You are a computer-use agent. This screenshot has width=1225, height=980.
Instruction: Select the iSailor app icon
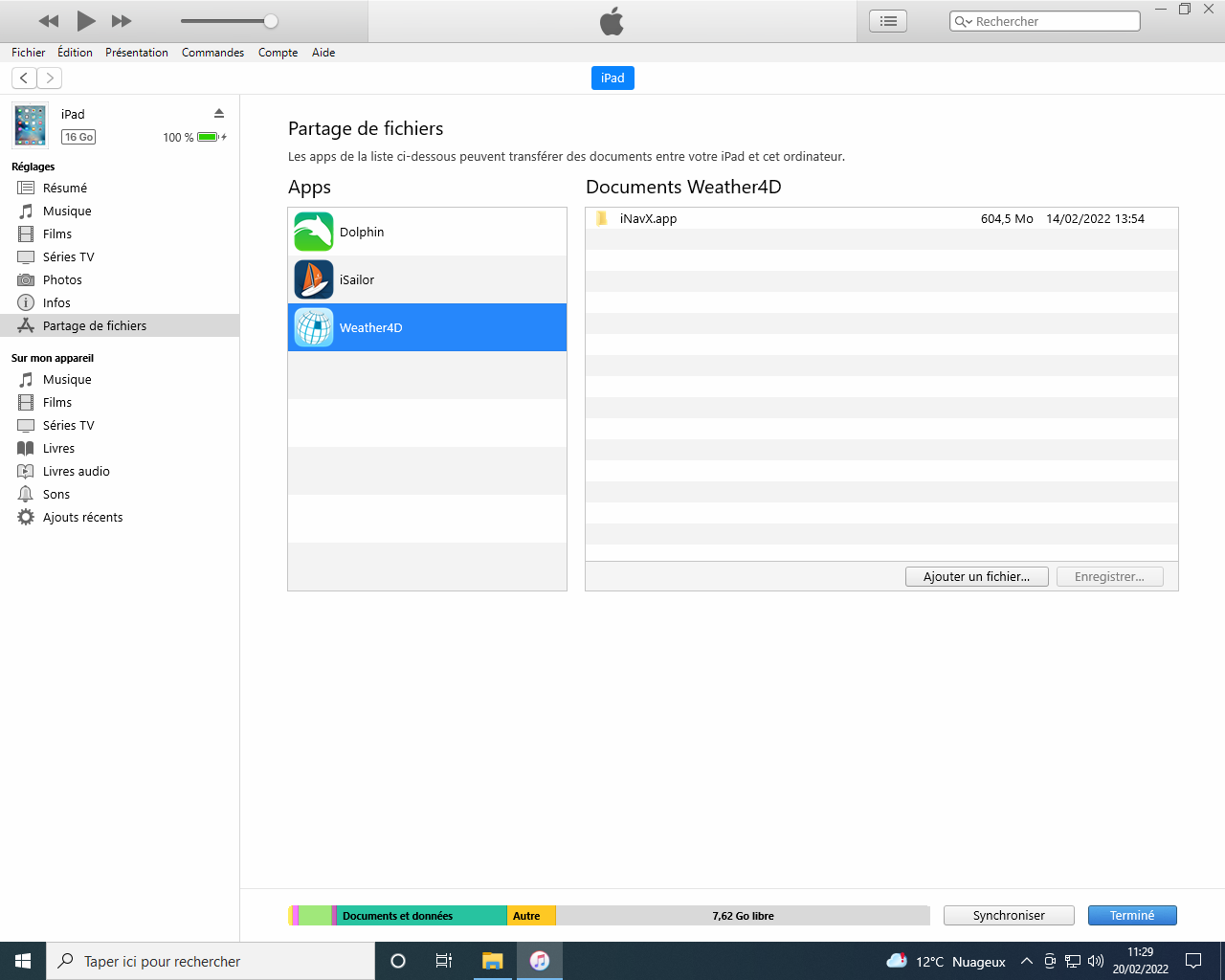[x=314, y=279]
